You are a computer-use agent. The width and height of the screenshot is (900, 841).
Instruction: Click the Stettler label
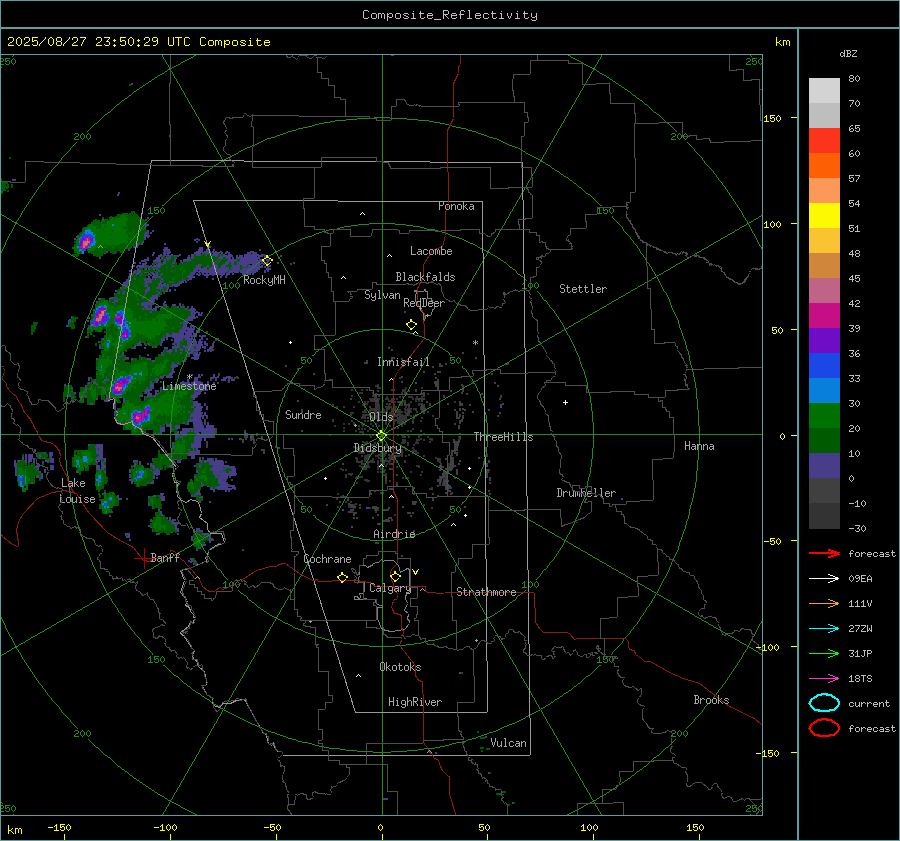583,289
